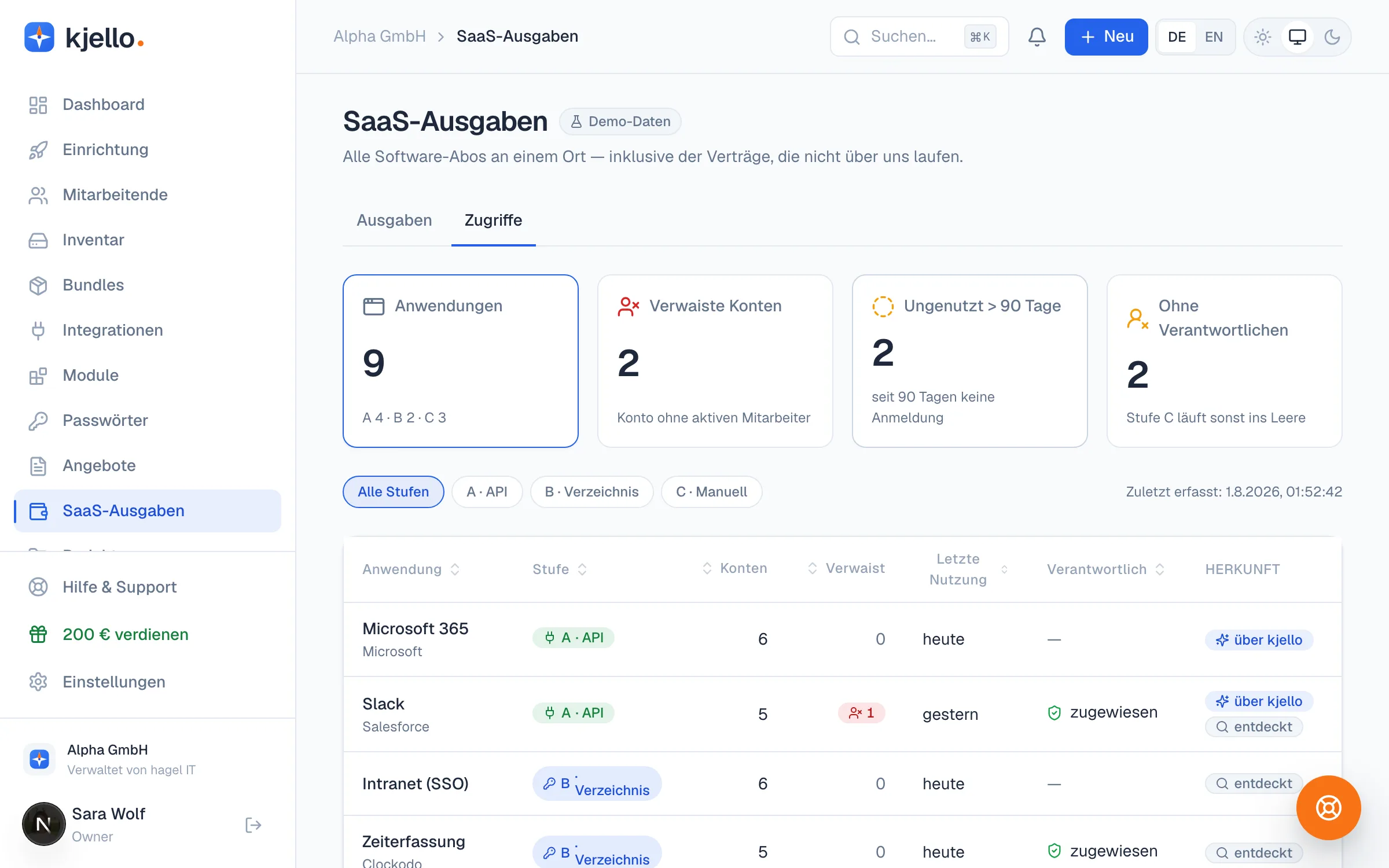Select the Alle Stufen filter chip
The height and width of the screenshot is (868, 1389).
pos(394,492)
